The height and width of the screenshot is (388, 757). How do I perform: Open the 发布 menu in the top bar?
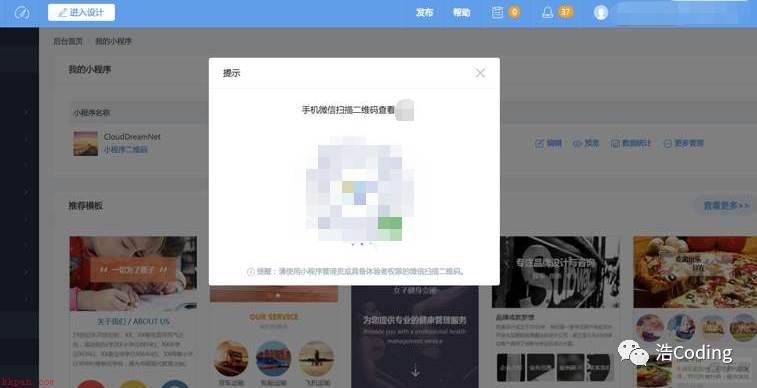(x=424, y=13)
